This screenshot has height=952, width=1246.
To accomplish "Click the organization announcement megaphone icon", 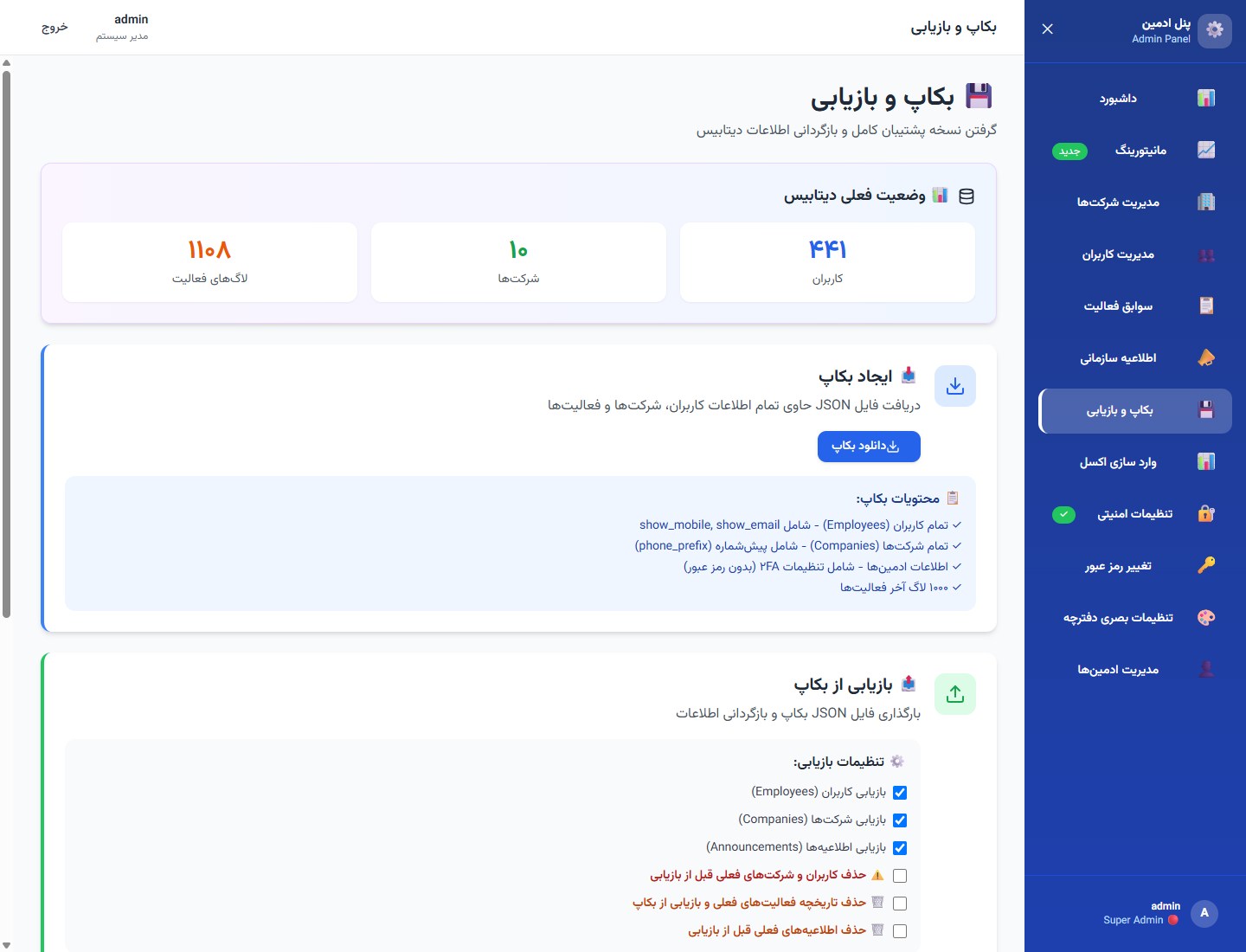I will pos(1206,358).
